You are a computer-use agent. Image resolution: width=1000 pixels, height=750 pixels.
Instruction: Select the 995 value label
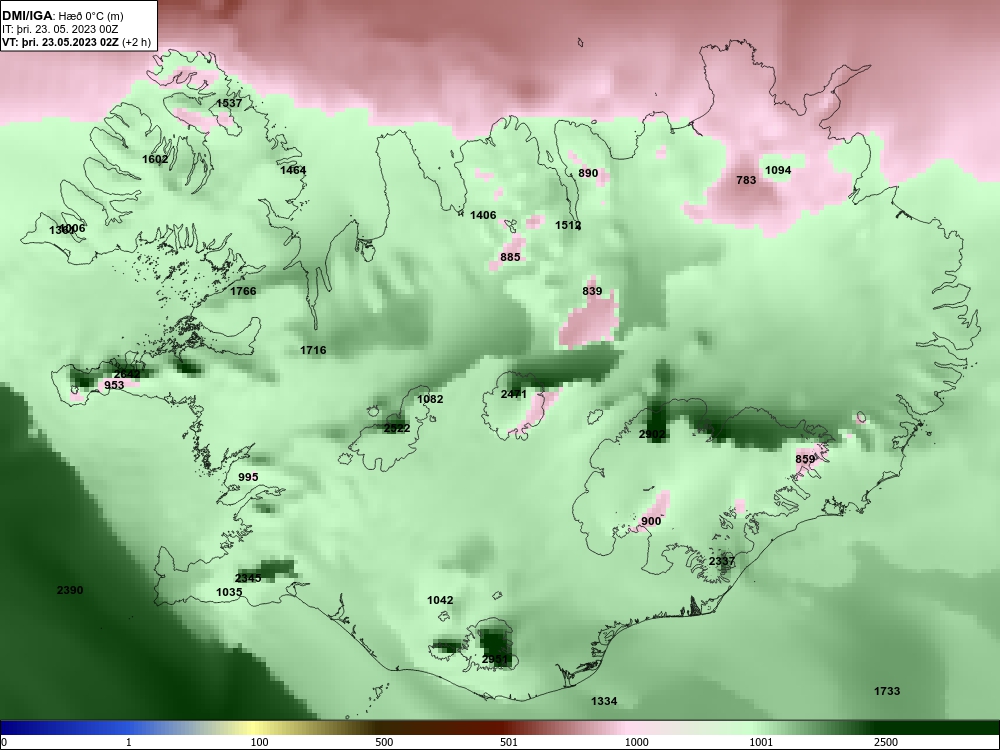tap(248, 477)
